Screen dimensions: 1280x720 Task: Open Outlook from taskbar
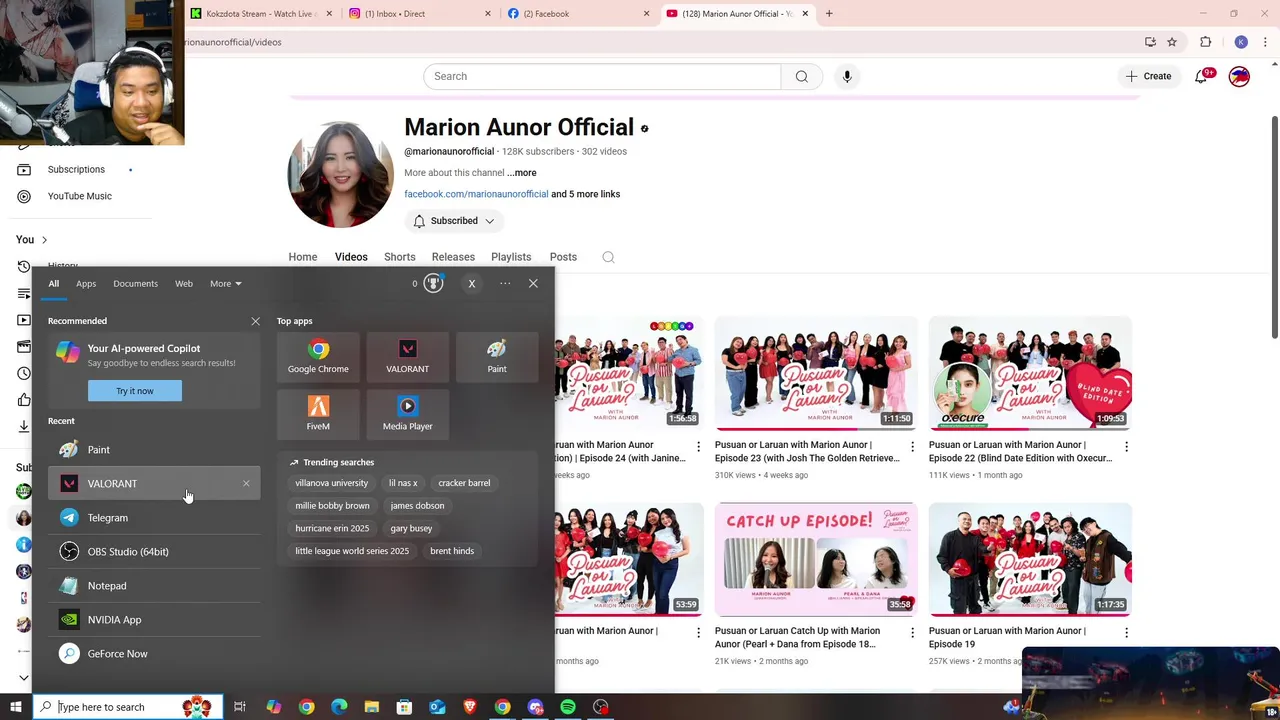click(x=437, y=707)
